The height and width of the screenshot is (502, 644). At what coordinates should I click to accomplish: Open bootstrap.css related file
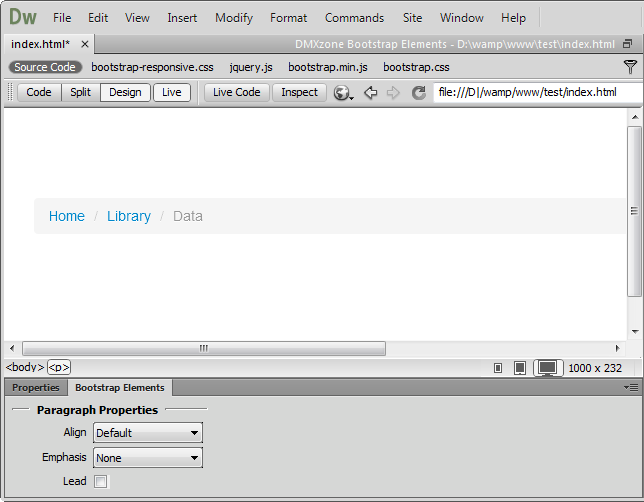[416, 67]
